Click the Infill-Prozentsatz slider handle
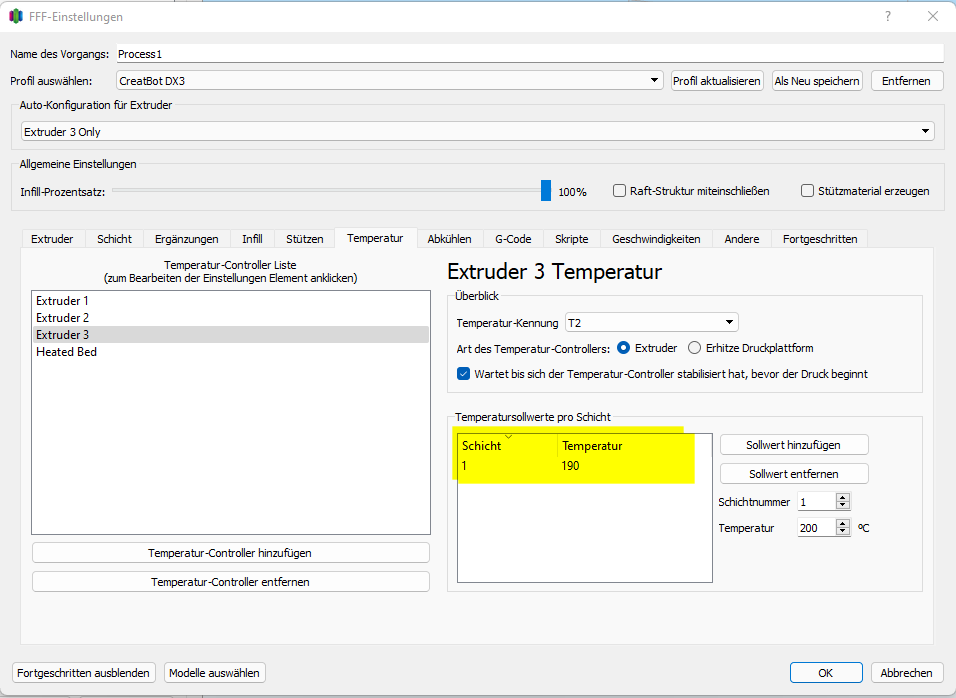956x698 pixels. tap(546, 191)
